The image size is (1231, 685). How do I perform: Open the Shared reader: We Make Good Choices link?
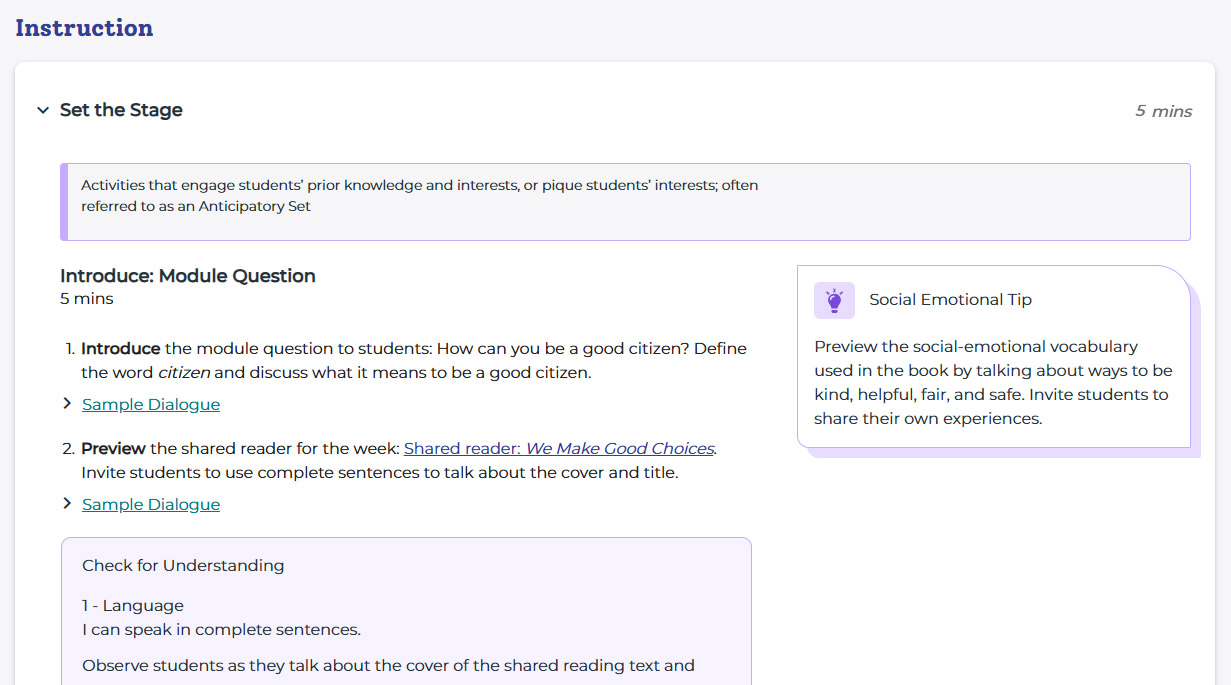(559, 449)
